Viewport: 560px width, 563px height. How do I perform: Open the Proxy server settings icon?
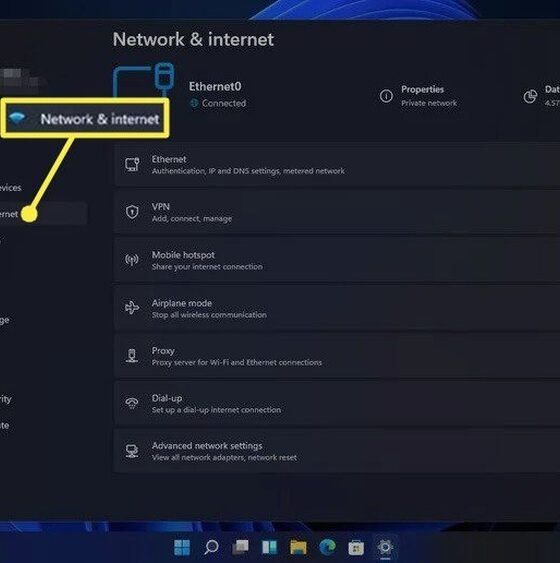132,355
